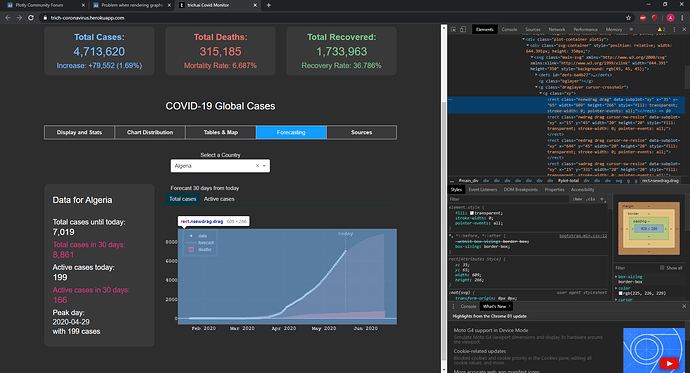
Task: Toggle the :hov element state button
Action: coord(577,199)
